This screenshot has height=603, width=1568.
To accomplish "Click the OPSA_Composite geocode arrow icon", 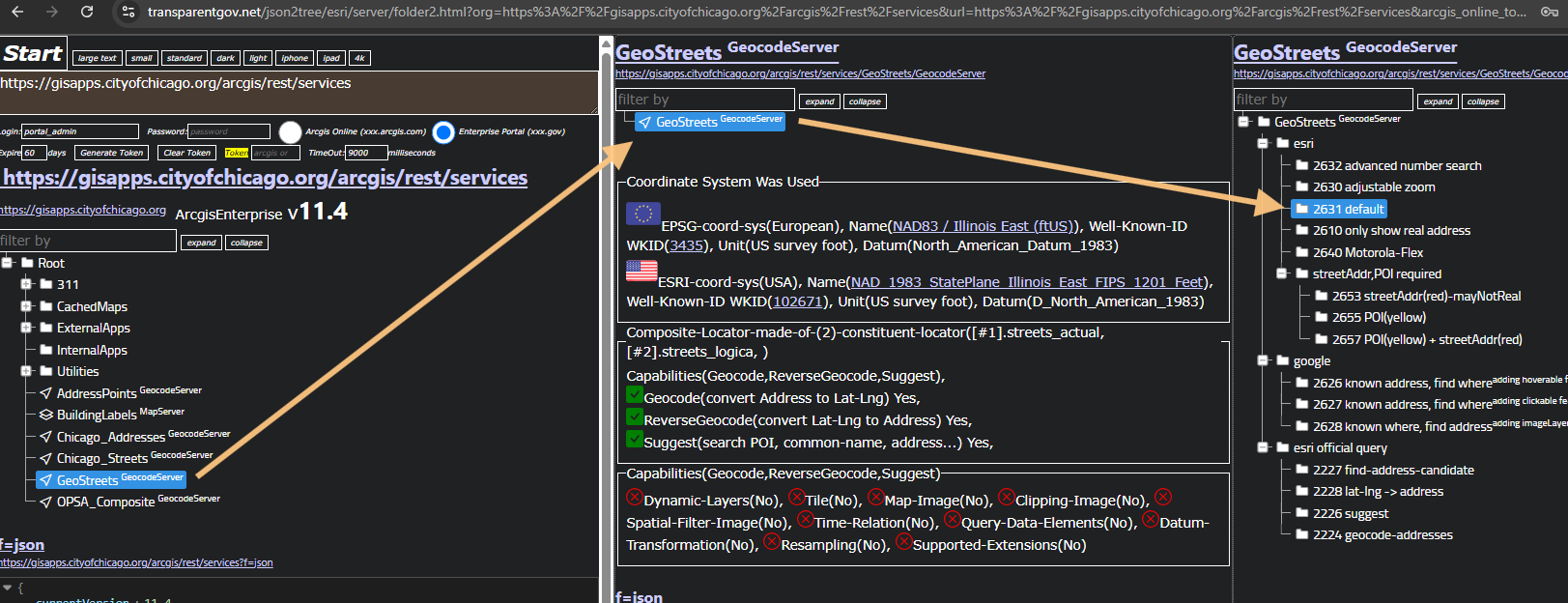I will coord(45,502).
